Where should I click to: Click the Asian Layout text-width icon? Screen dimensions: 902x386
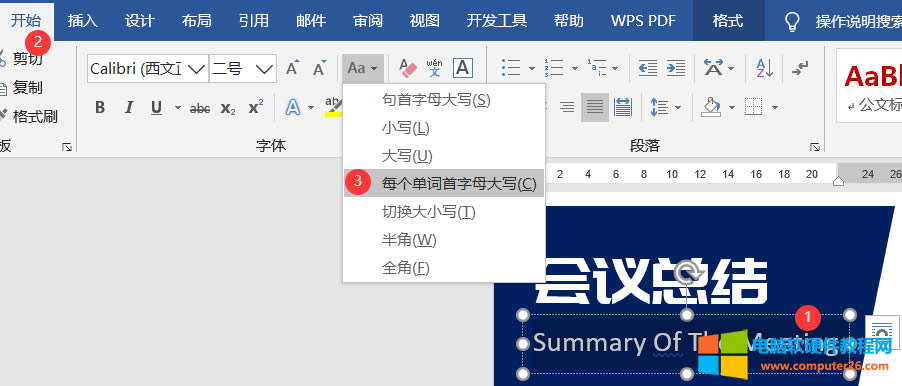coord(714,68)
